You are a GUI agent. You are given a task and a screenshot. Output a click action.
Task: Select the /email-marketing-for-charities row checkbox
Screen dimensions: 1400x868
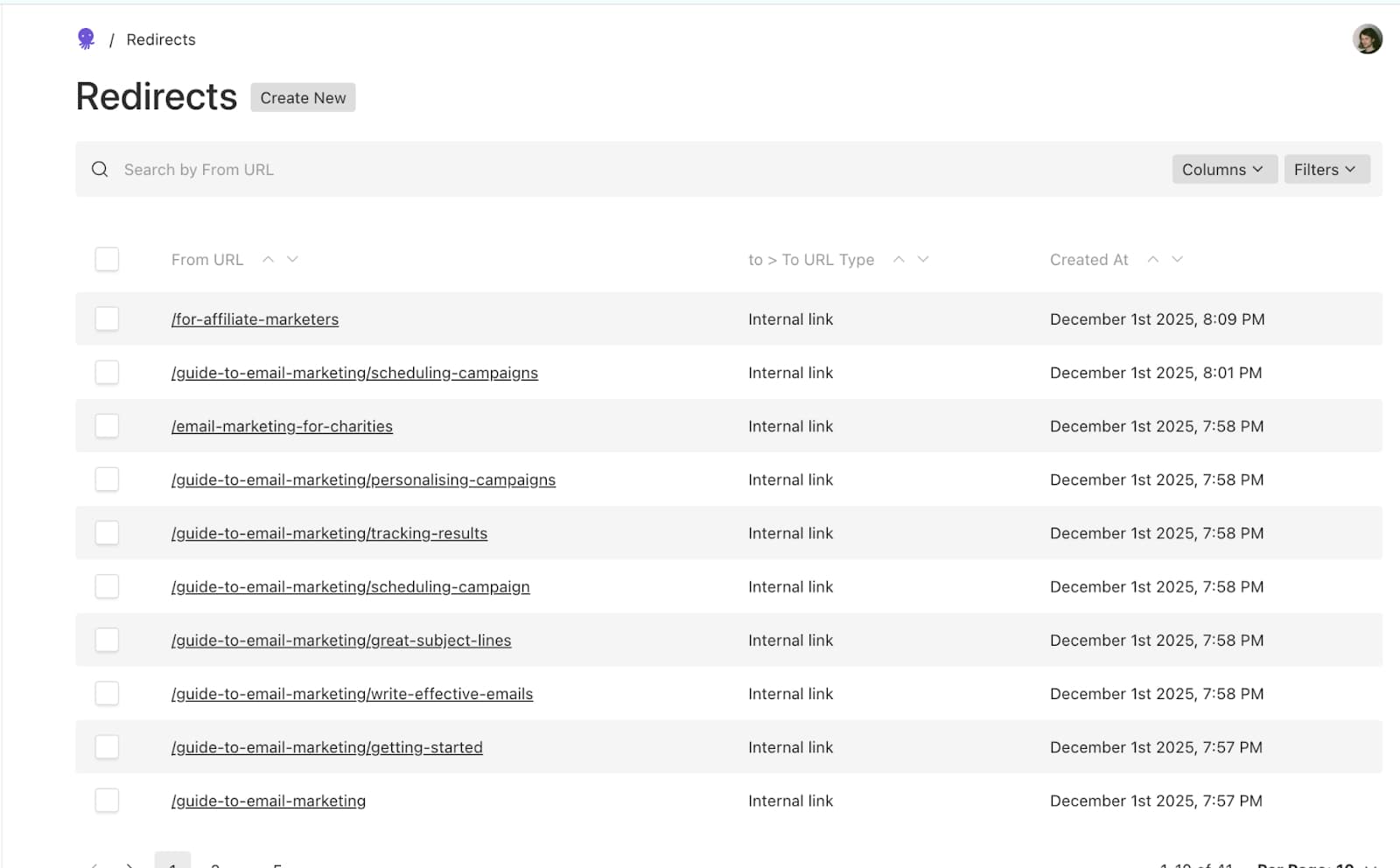click(x=107, y=426)
